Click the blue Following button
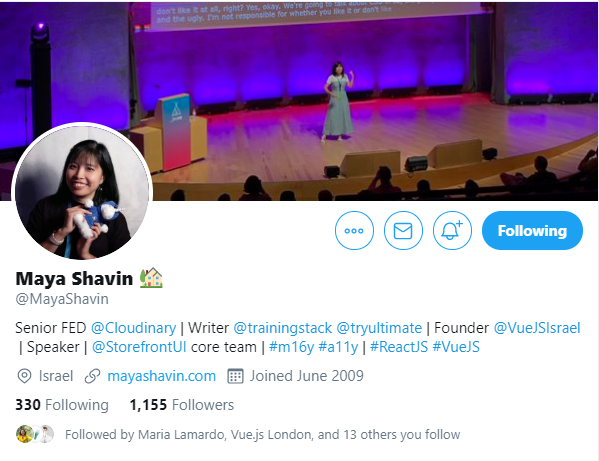This screenshot has height=461, width=599. 532,230
